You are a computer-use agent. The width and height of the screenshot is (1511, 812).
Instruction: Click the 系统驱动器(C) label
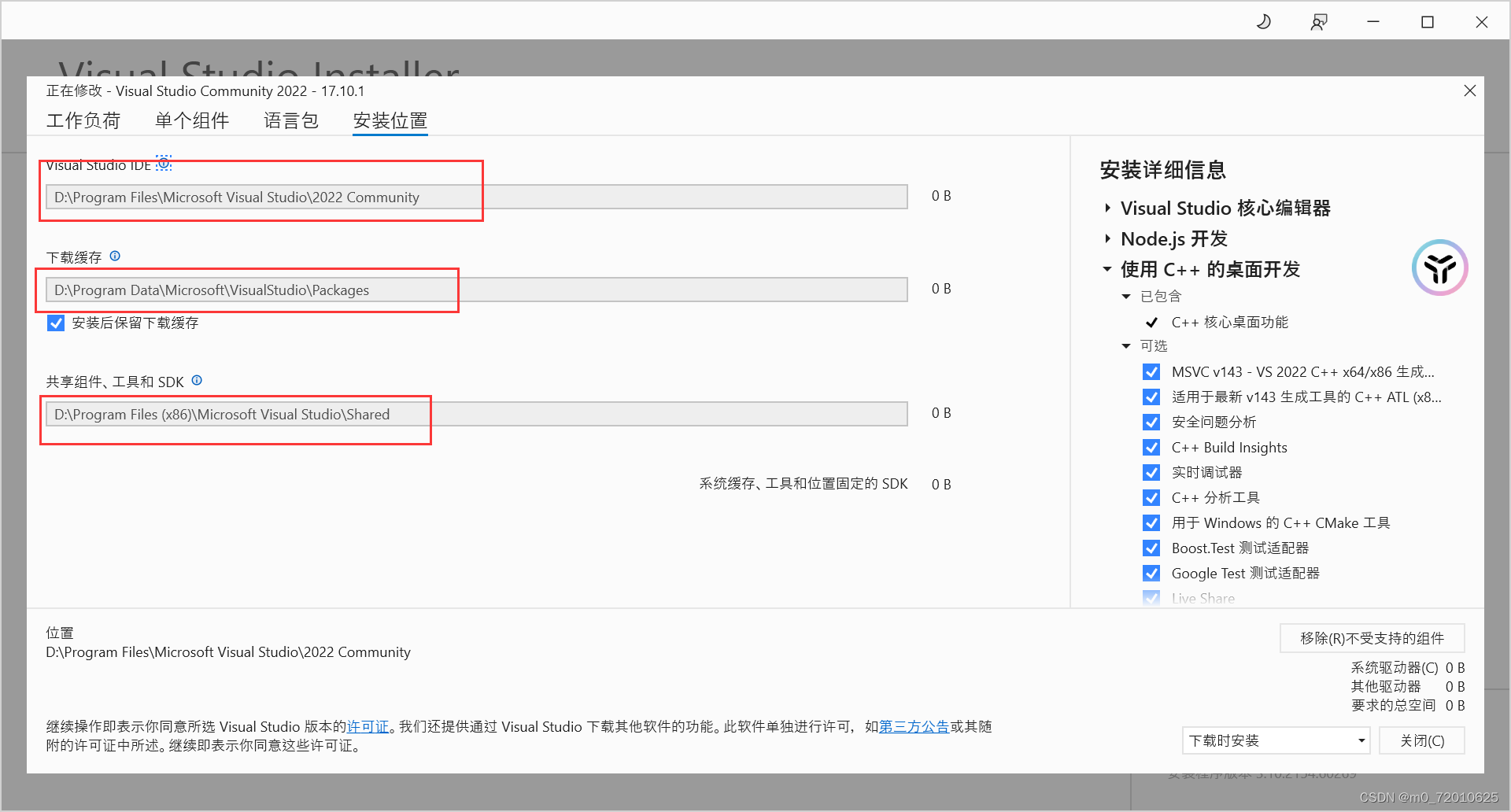(x=1395, y=667)
